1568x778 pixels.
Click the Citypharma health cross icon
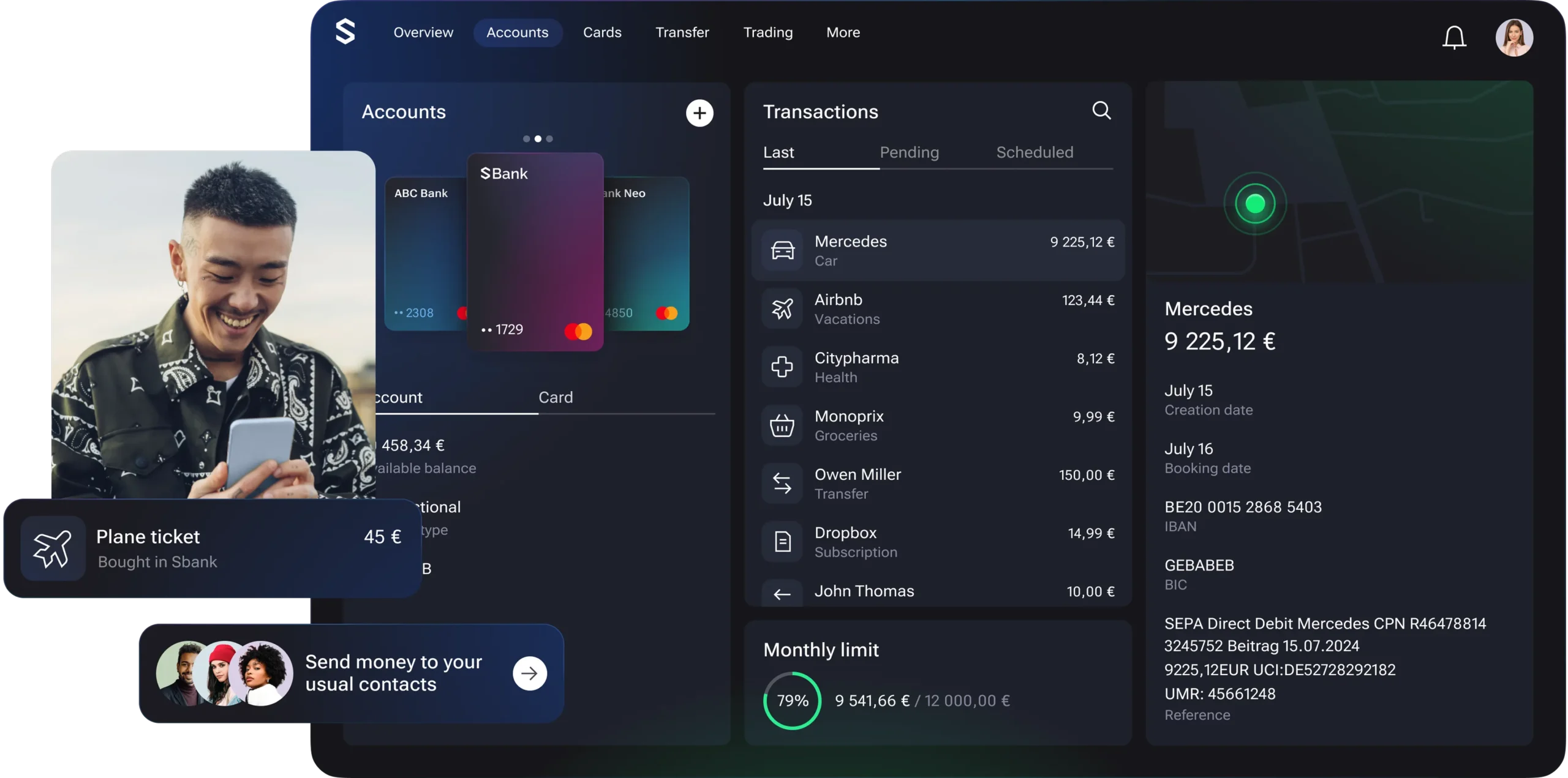[782, 367]
